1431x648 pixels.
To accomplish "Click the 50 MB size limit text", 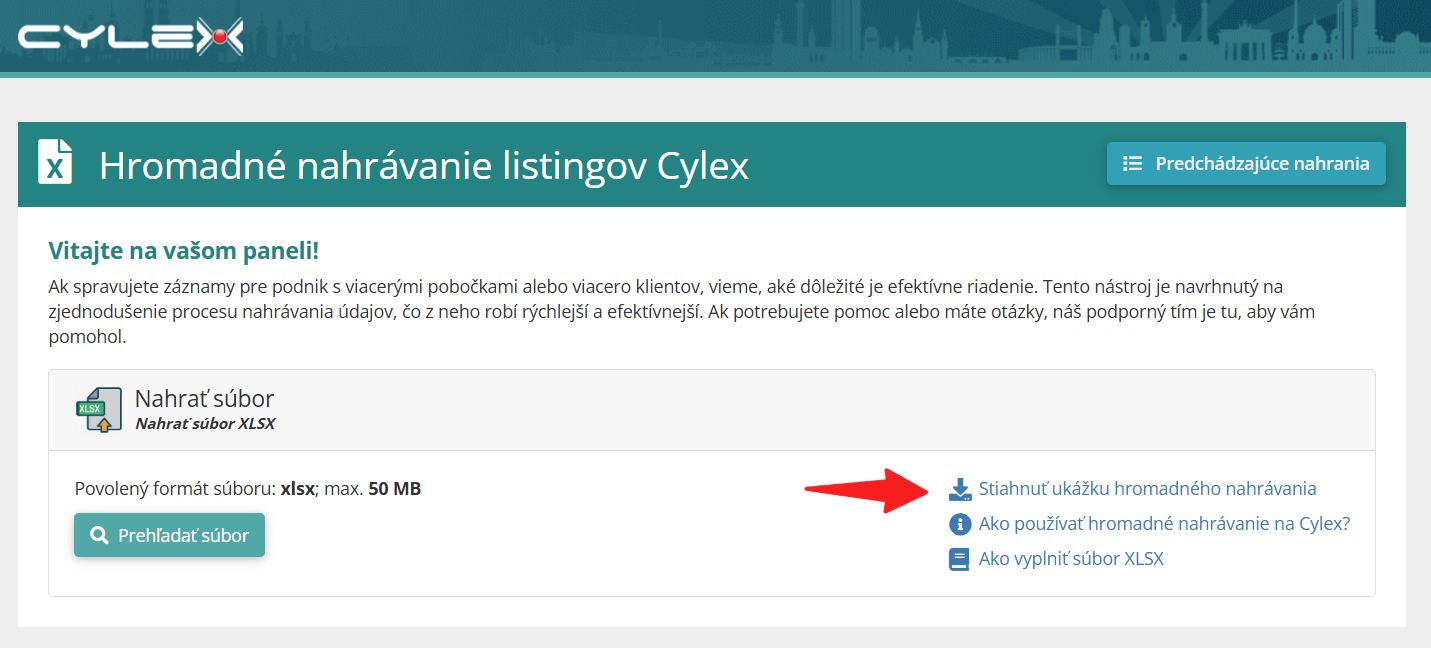I will 394,489.
